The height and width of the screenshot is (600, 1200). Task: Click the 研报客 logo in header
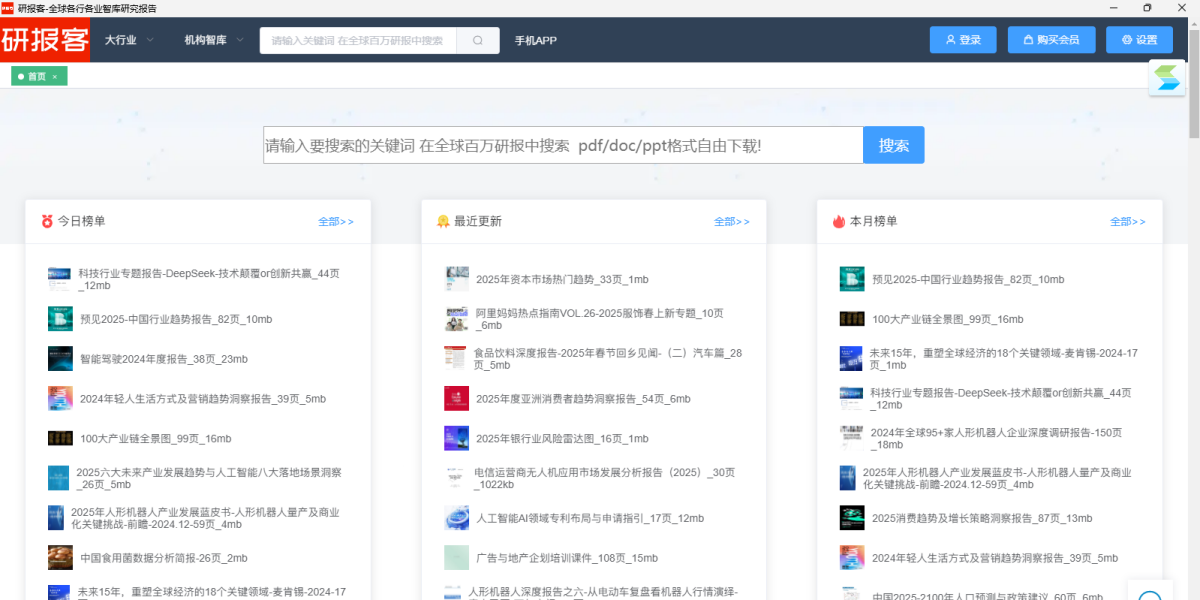point(45,40)
